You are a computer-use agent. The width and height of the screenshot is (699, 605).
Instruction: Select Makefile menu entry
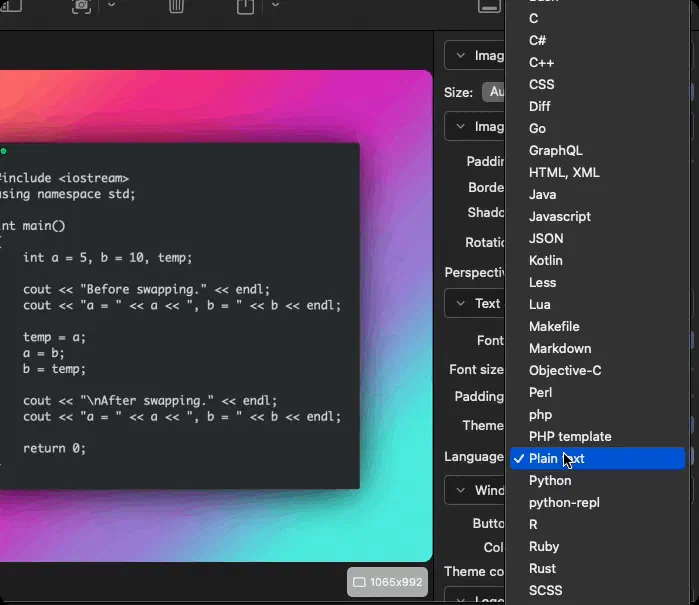tap(597, 326)
